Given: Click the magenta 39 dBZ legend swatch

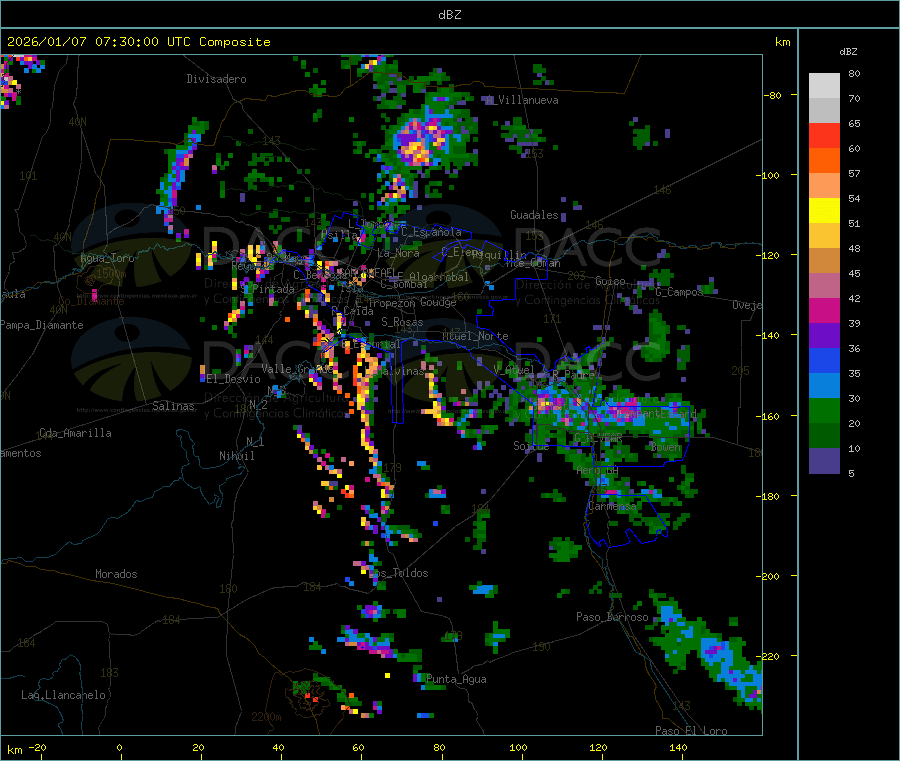Looking at the screenshot, I should click(824, 310).
